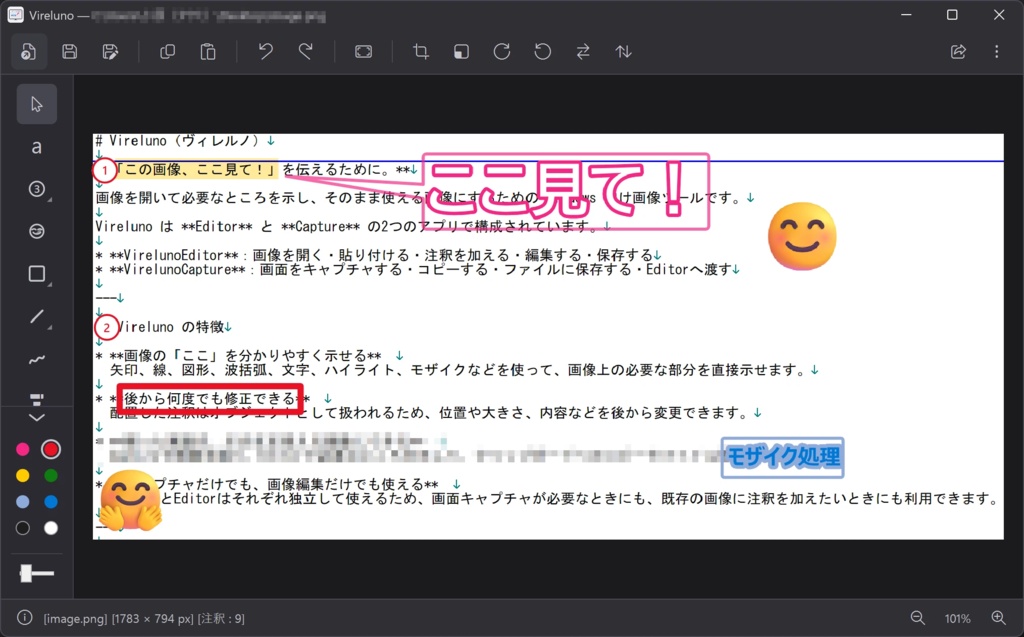Copy the image to the clipboard
Image resolution: width=1024 pixels, height=637 pixels.
pyautogui.click(x=167, y=52)
